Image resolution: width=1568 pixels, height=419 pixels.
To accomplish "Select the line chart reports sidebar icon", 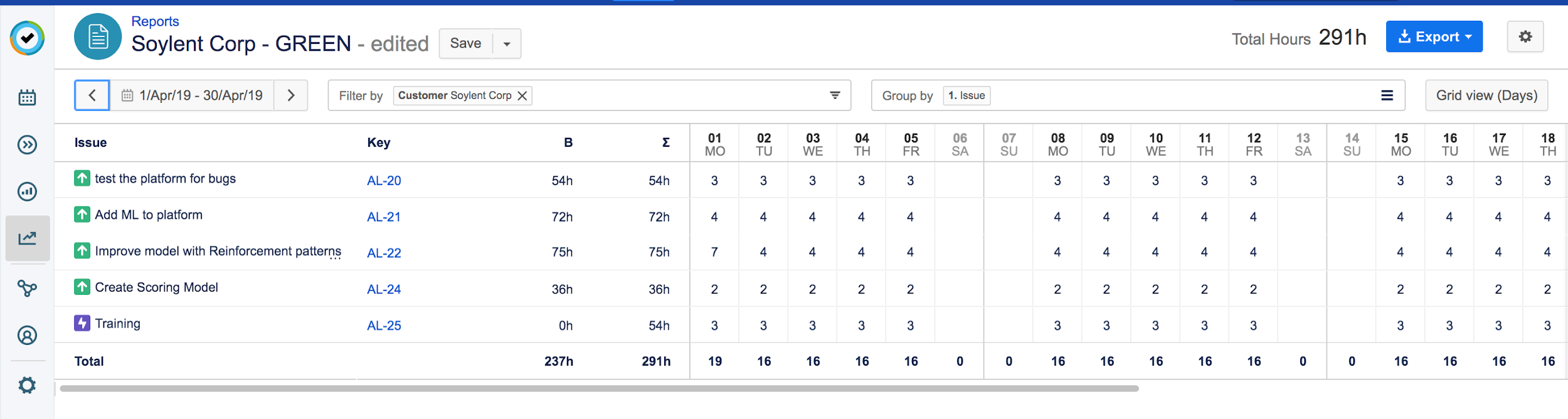I will [27, 238].
